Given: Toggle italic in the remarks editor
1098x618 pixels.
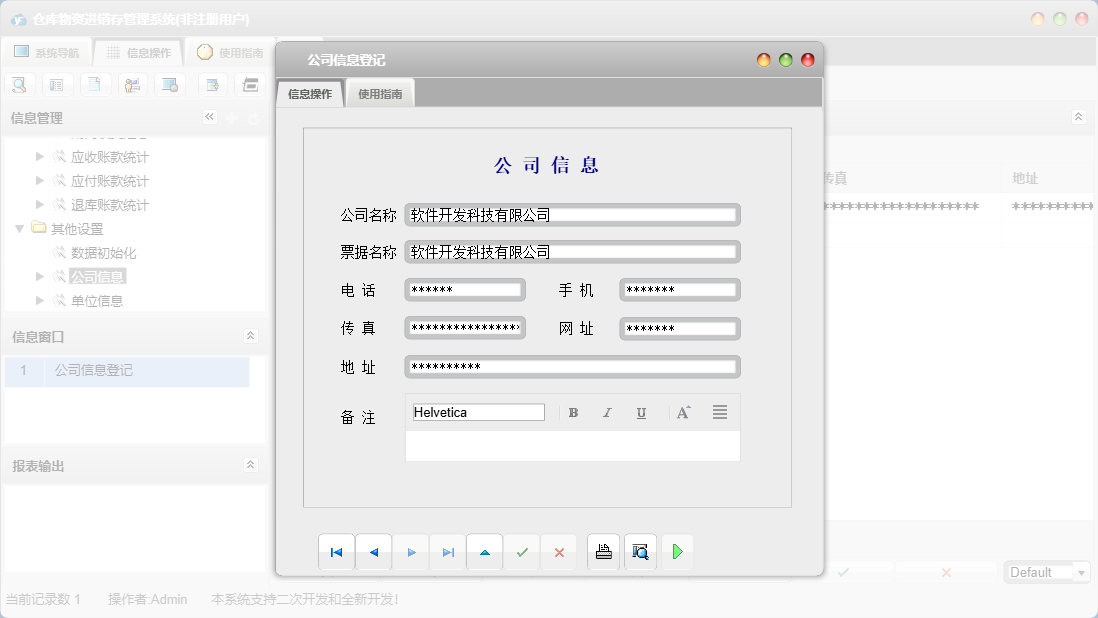Looking at the screenshot, I should (607, 413).
